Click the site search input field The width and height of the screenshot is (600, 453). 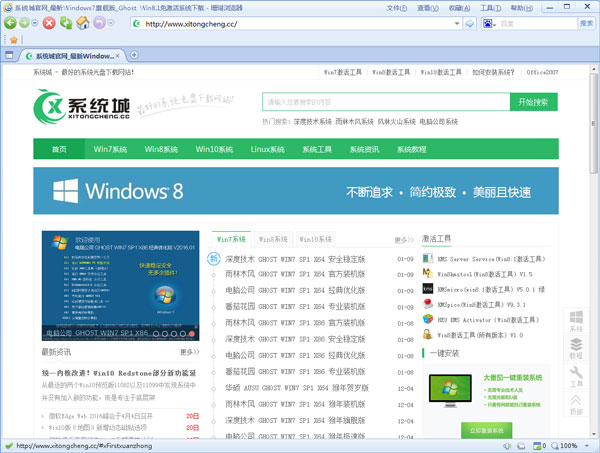click(x=386, y=102)
